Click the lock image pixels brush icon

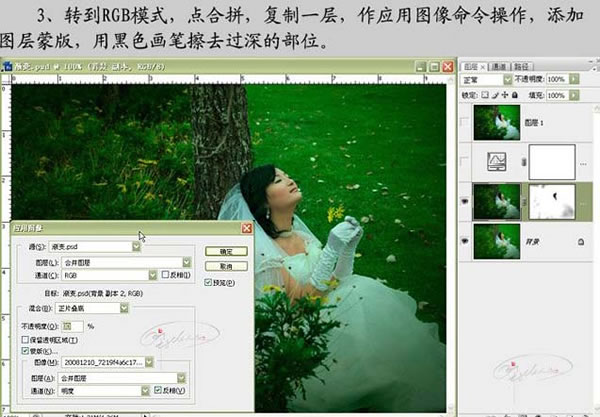click(495, 95)
